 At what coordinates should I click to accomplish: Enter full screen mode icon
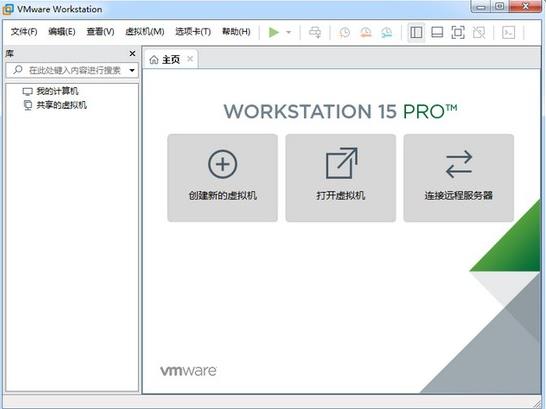point(458,32)
